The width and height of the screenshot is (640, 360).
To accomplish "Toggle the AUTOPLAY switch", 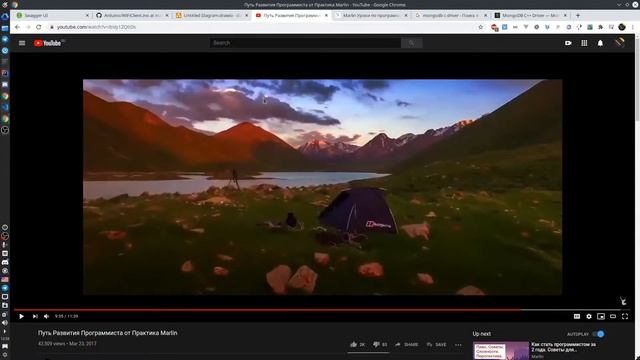I will (599, 334).
